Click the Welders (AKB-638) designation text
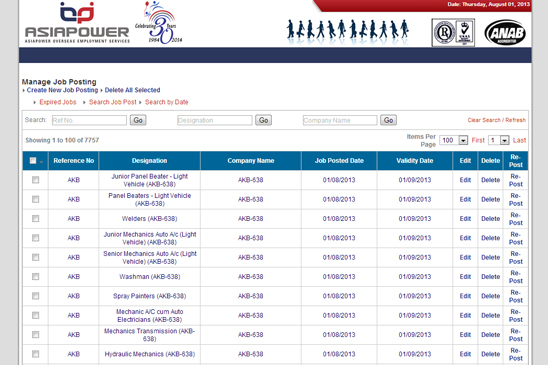 coord(150,219)
